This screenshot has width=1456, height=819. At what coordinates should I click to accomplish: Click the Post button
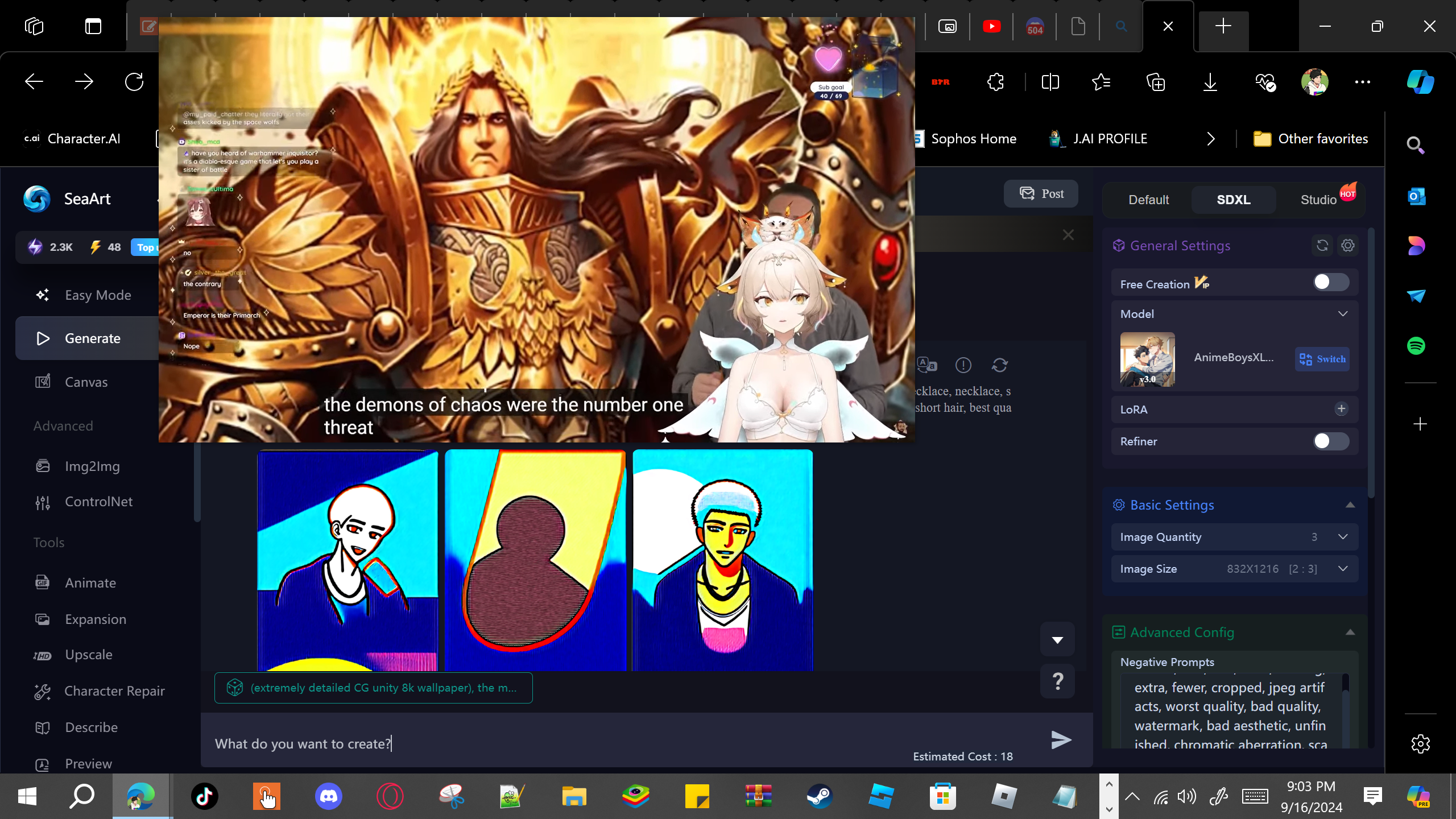[x=1041, y=193]
